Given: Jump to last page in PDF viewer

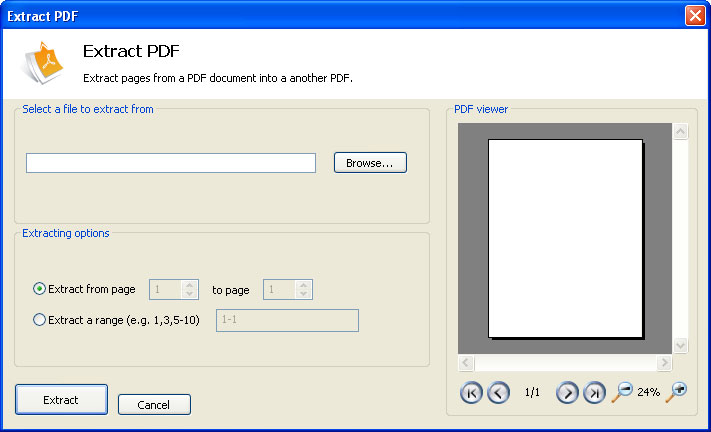Looking at the screenshot, I should click(594, 393).
